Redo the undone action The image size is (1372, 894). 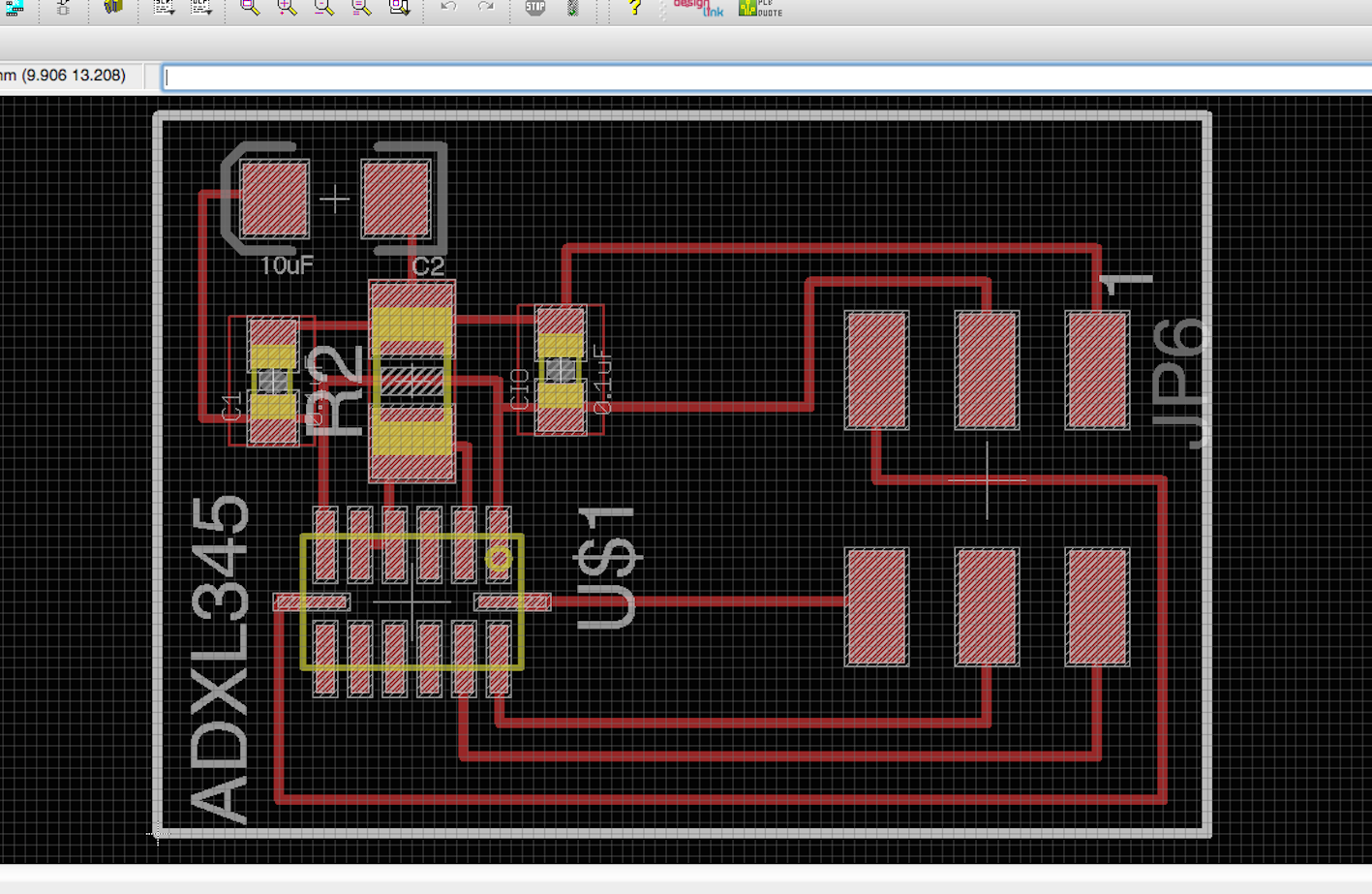(485, 8)
